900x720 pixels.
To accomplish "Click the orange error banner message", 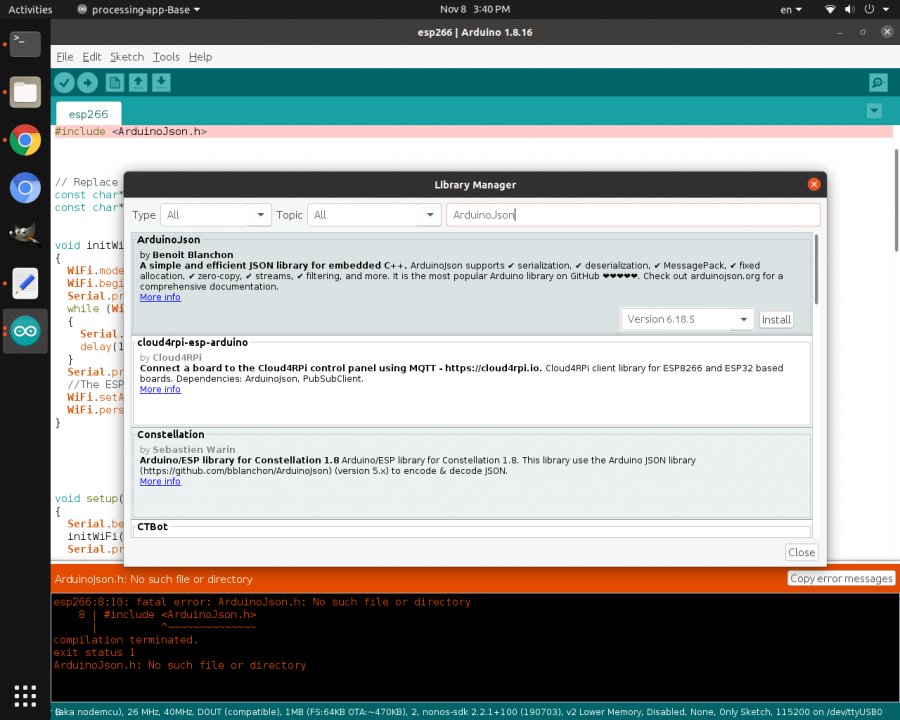I will pyautogui.click(x=153, y=579).
